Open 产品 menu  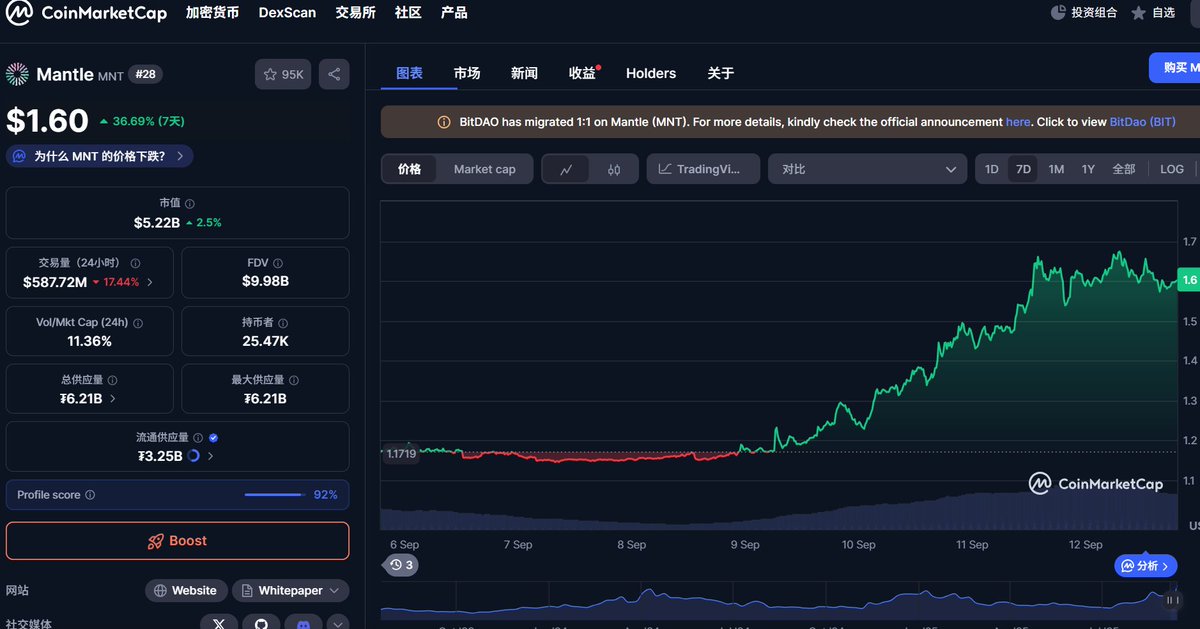pyautogui.click(x=454, y=13)
